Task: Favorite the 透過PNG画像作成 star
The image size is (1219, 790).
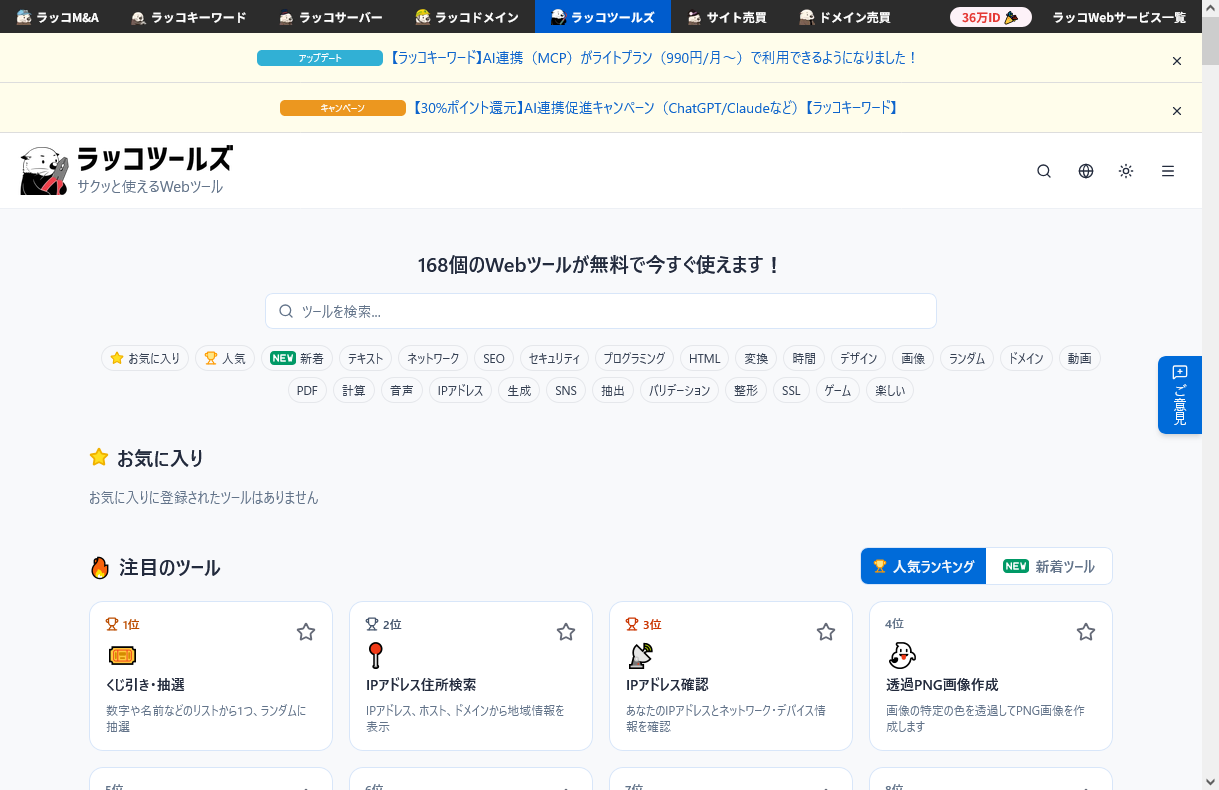Action: (1086, 632)
